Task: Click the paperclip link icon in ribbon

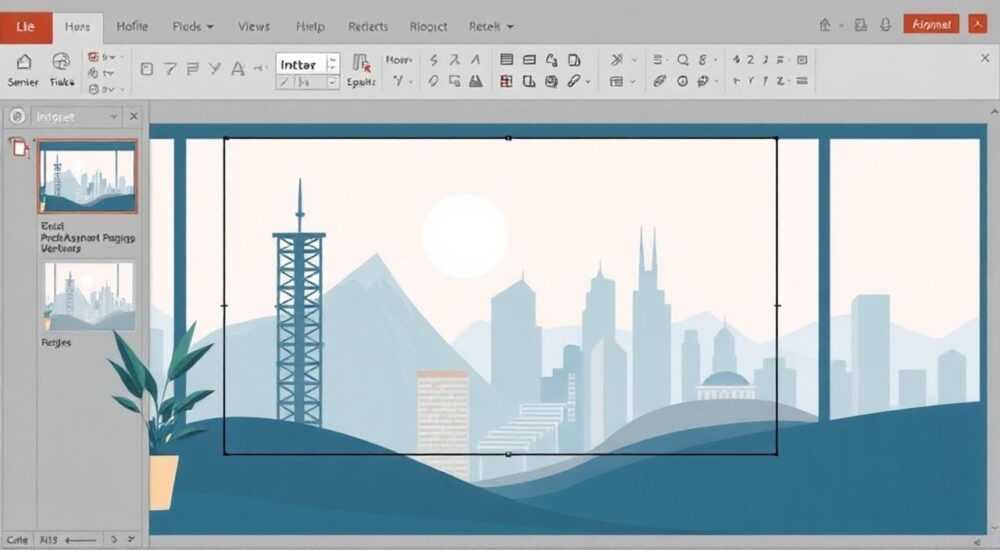Action: [x=575, y=81]
